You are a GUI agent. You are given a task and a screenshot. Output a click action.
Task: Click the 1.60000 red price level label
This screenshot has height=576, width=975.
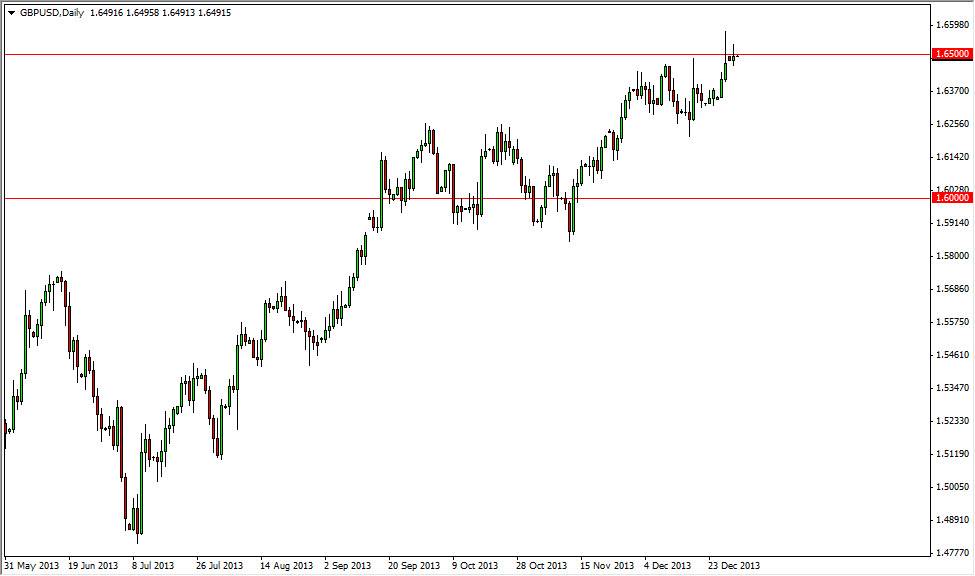click(952, 198)
